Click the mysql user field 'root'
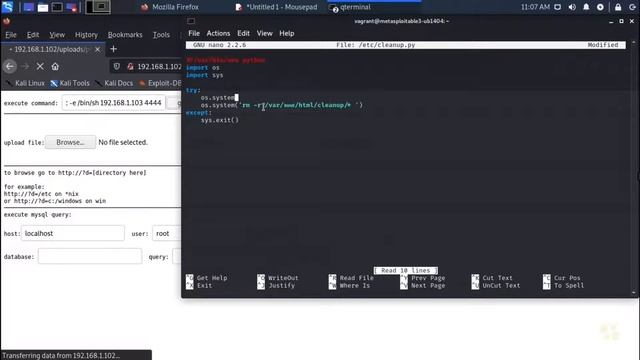Viewport: 640px width, 360px height. pyautogui.click(x=167, y=233)
